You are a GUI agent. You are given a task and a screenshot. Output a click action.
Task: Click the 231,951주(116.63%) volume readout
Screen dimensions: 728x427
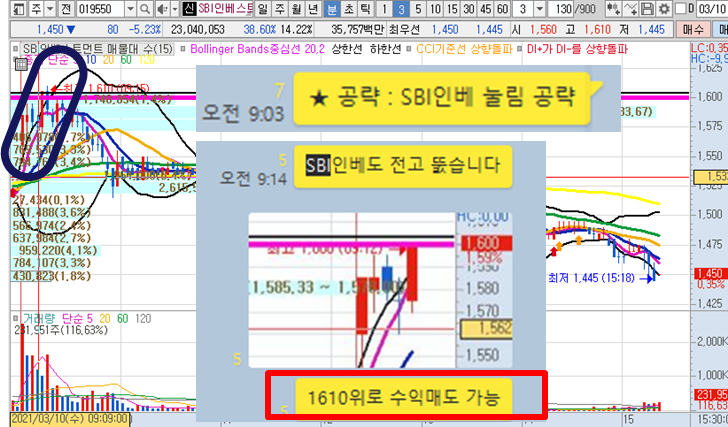pos(60,330)
